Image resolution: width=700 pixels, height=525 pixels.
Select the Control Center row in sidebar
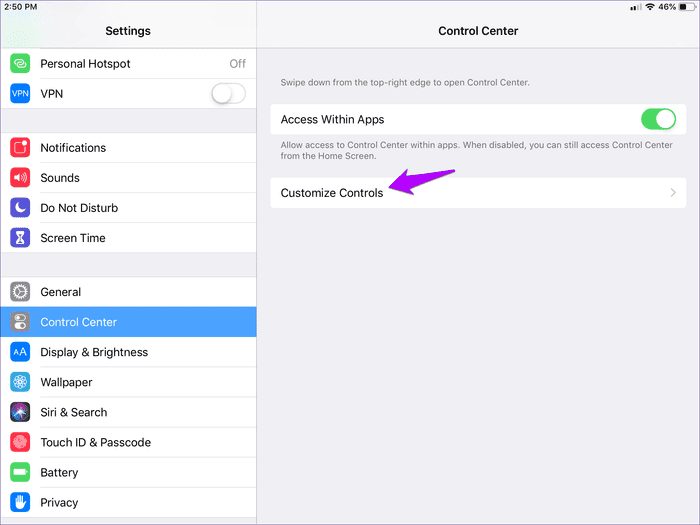[x=128, y=322]
